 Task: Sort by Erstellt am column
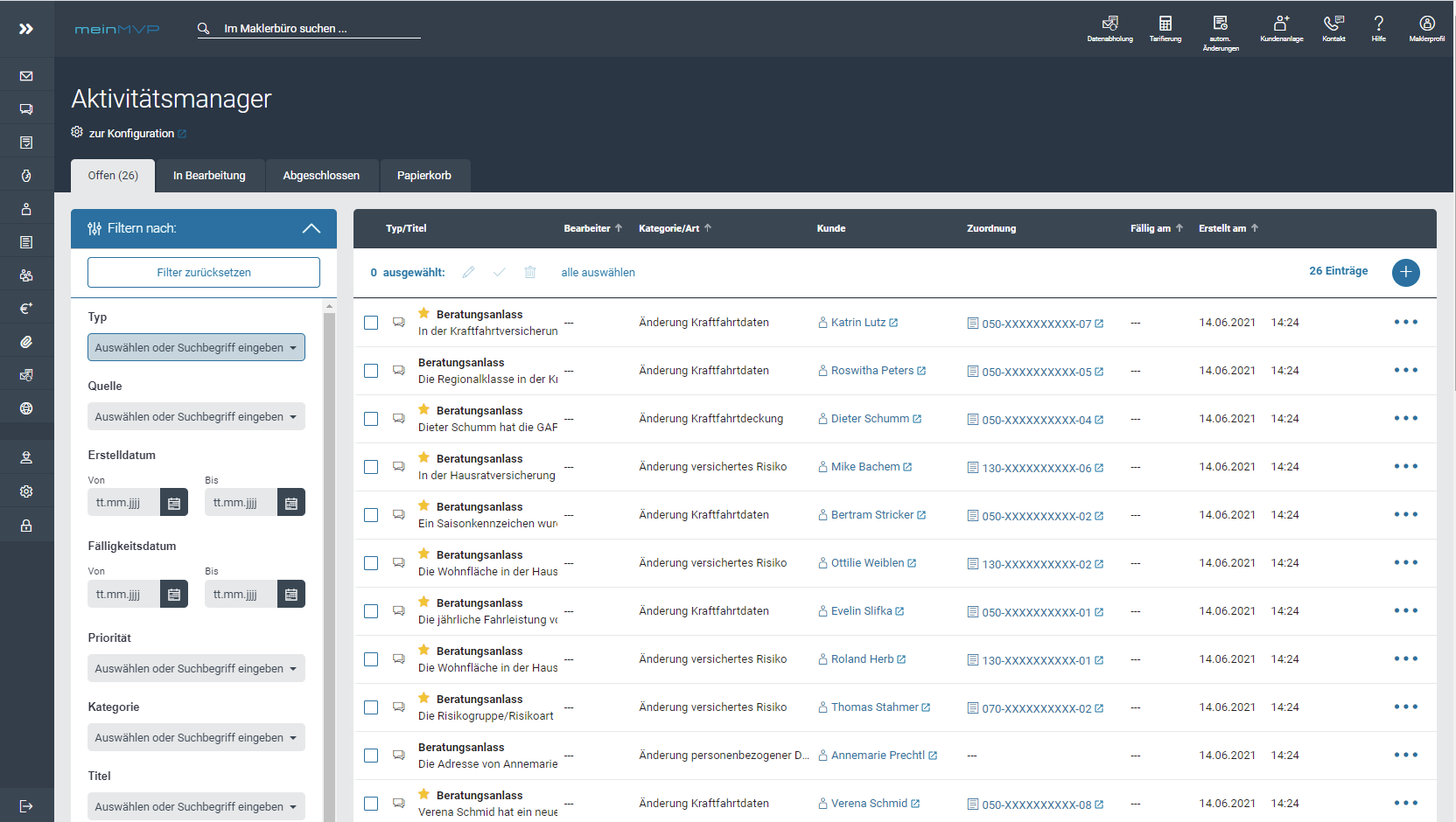coord(1228,228)
